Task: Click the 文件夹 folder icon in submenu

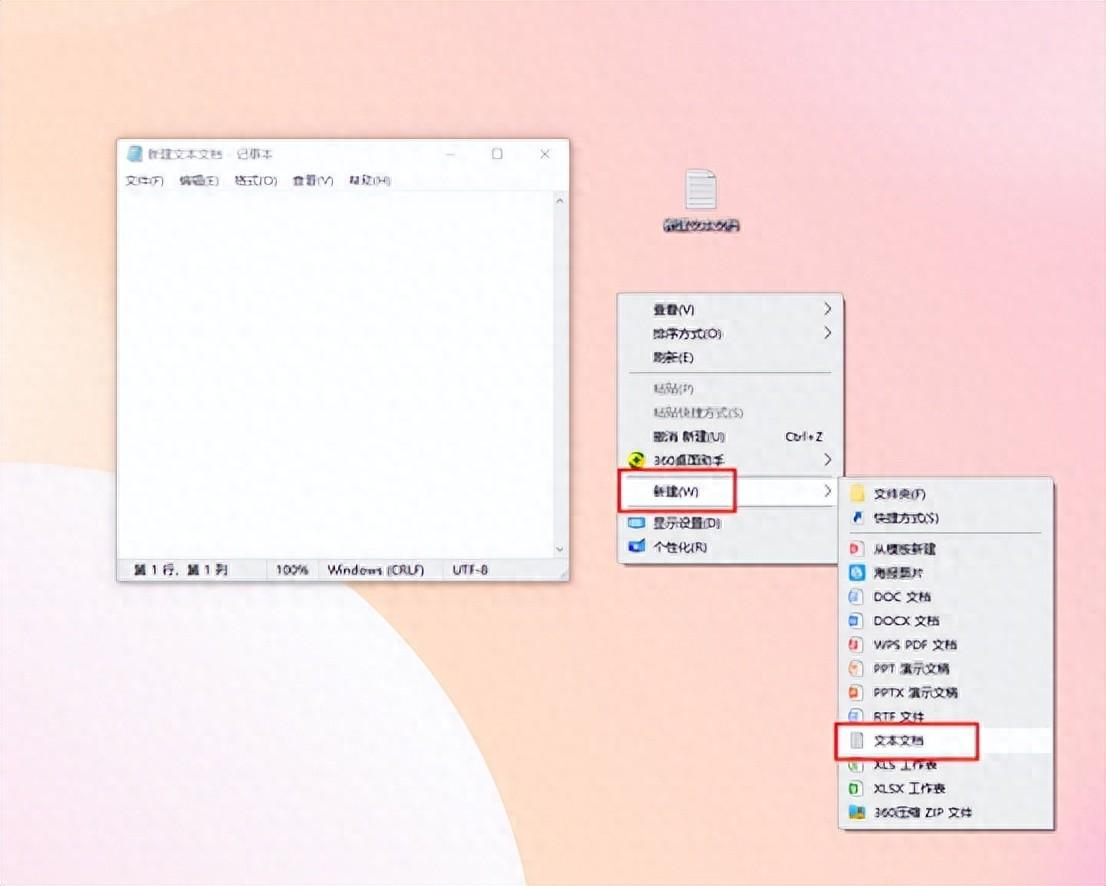Action: 856,494
